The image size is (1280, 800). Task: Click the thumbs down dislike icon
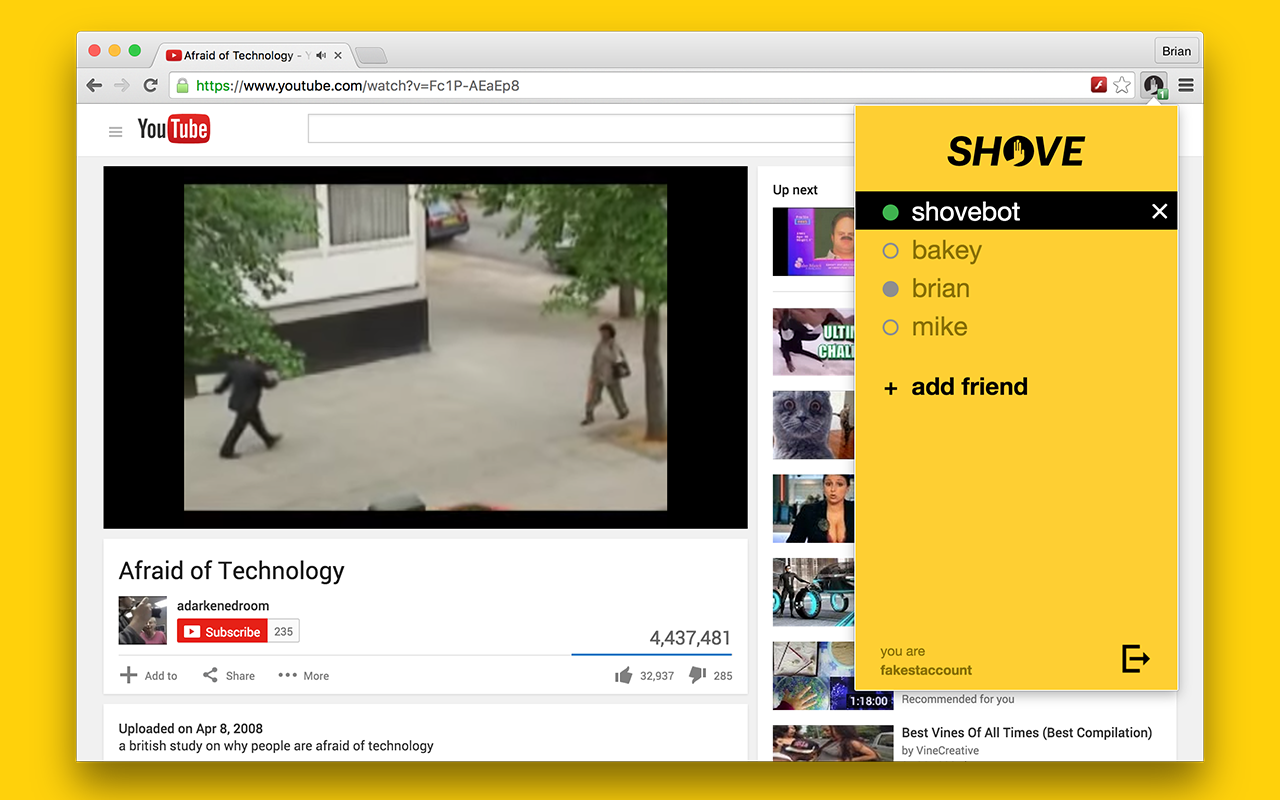pyautogui.click(x=698, y=675)
